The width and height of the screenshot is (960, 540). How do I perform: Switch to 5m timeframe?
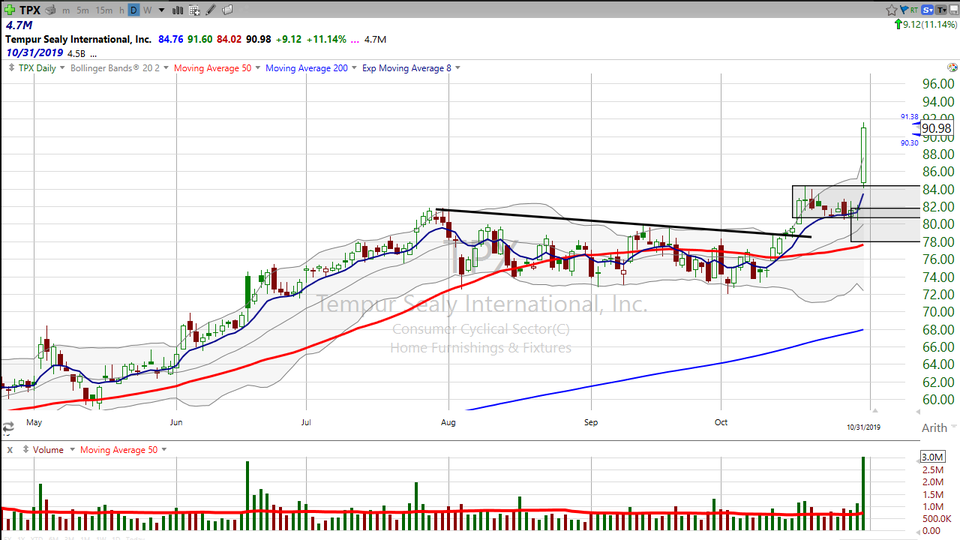click(x=83, y=10)
